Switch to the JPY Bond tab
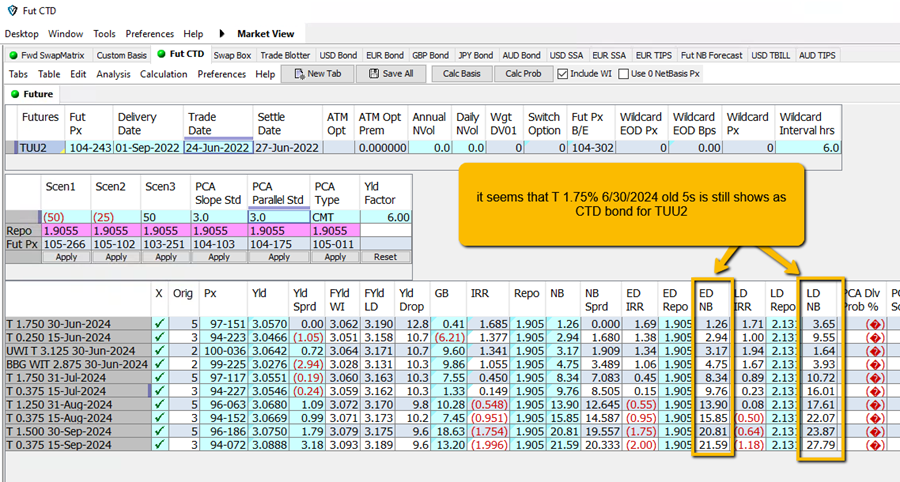Viewport: 900px width, 482px height. 476,55
